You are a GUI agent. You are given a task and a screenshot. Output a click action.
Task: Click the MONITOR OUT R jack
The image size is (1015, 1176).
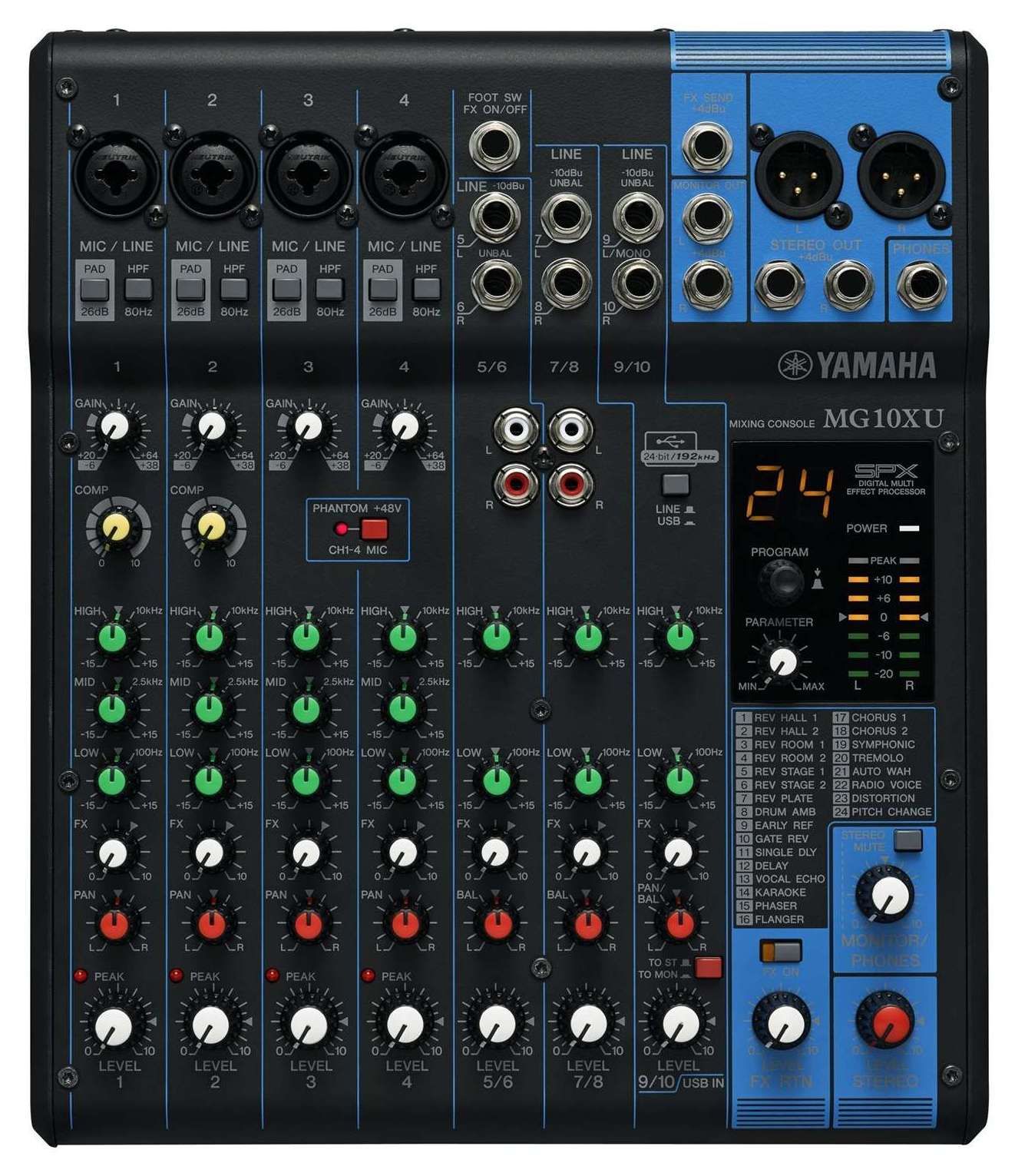707,283
